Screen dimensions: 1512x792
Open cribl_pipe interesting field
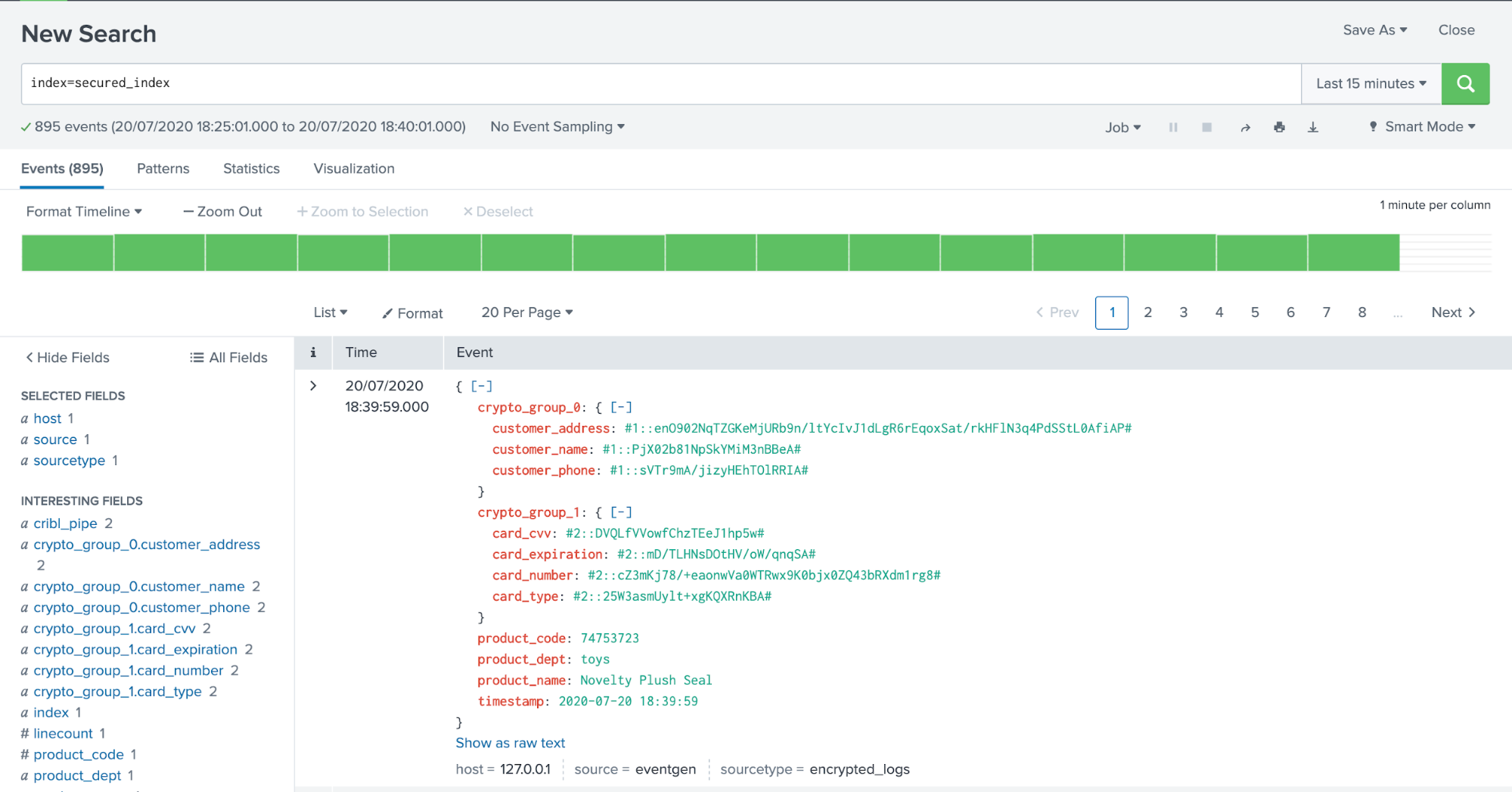[65, 523]
